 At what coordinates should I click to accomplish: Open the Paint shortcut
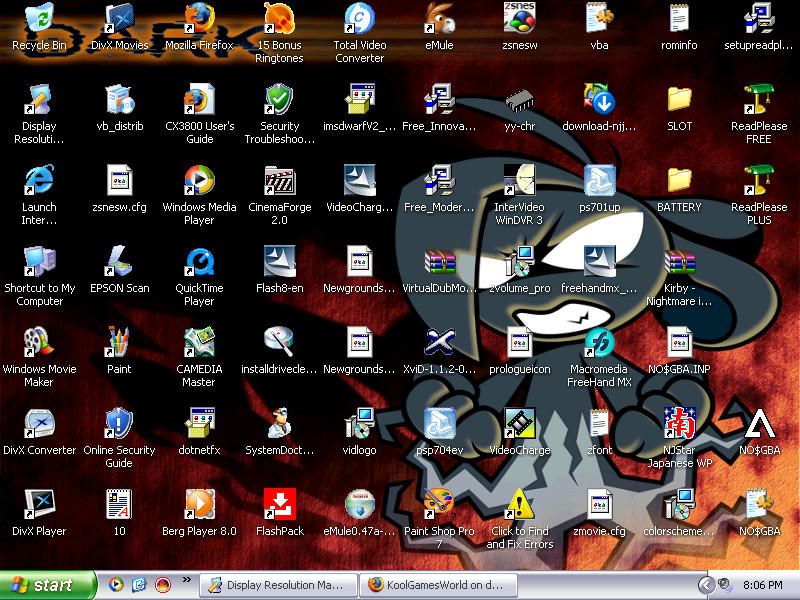pos(119,342)
